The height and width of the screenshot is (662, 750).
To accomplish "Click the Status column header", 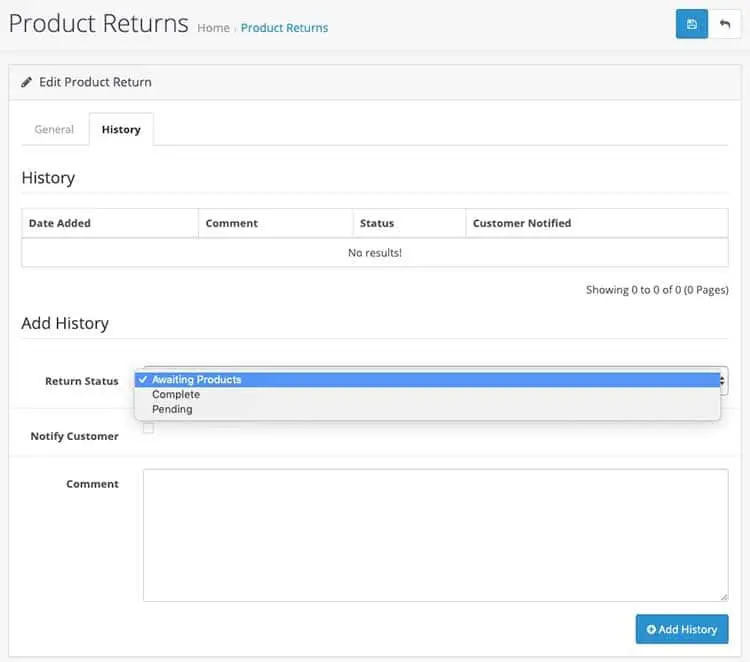I will tap(409, 223).
